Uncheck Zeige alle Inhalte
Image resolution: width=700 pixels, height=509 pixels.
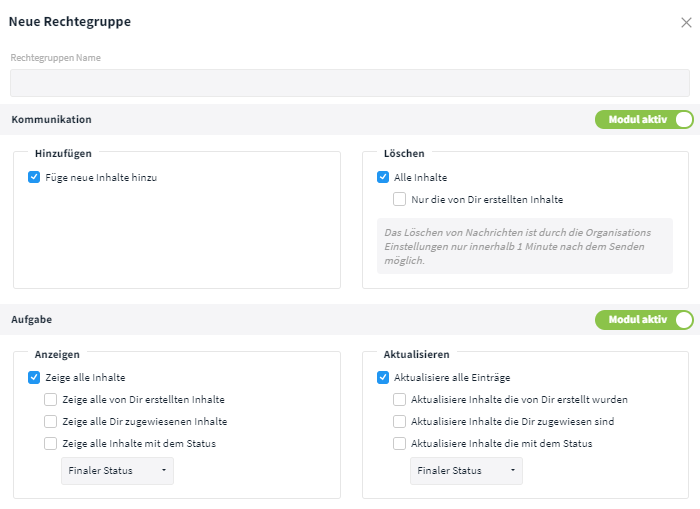(34, 377)
